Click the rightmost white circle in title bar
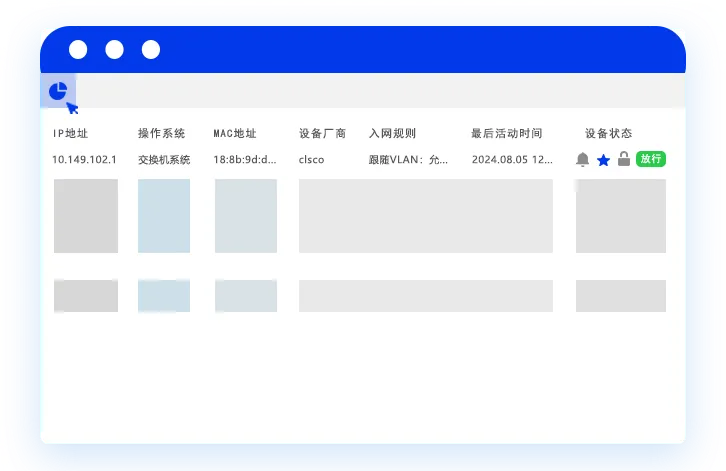This screenshot has width=726, height=471. tap(151, 50)
